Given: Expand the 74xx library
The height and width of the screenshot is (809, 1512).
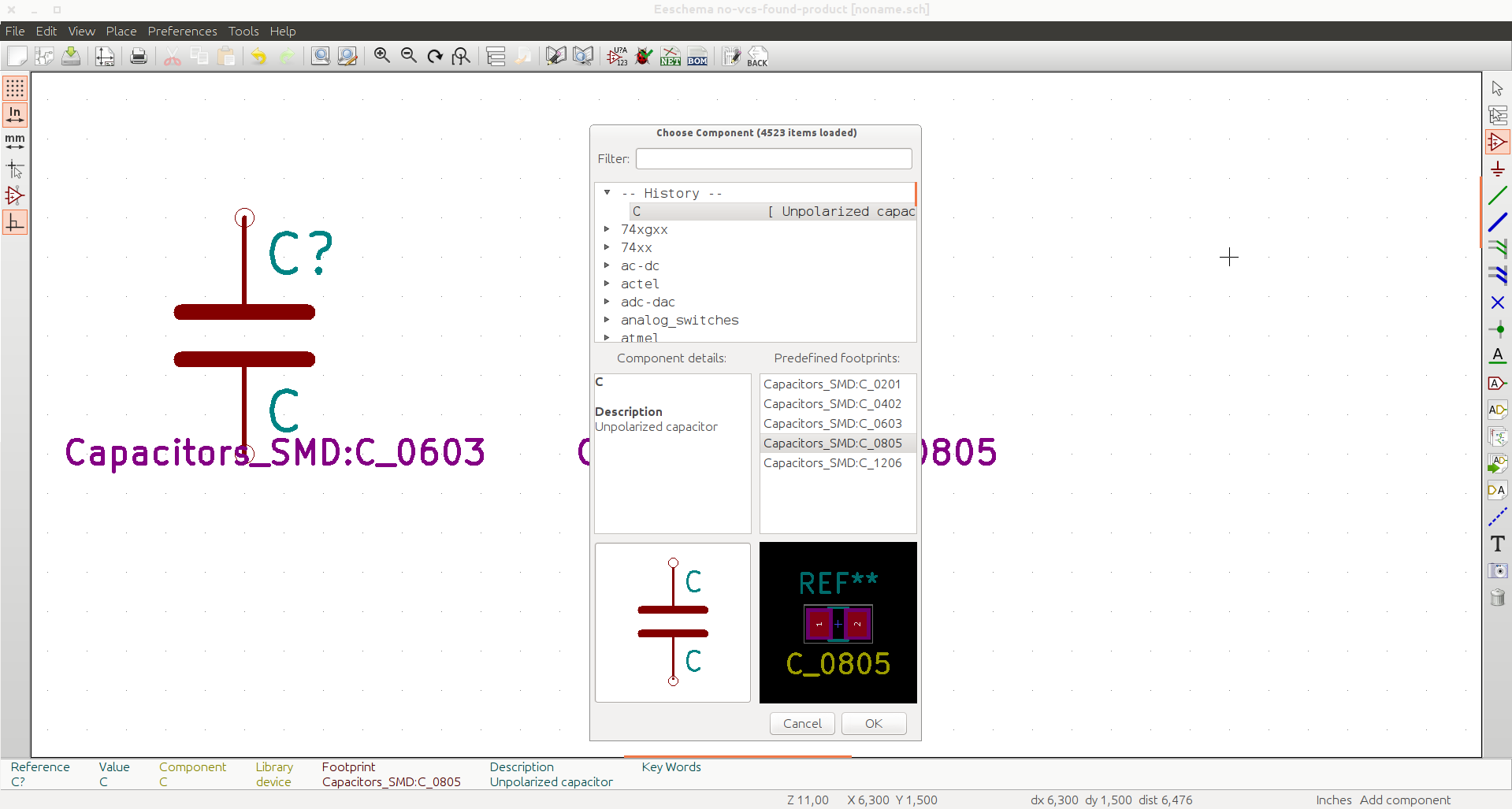Looking at the screenshot, I should (x=607, y=247).
